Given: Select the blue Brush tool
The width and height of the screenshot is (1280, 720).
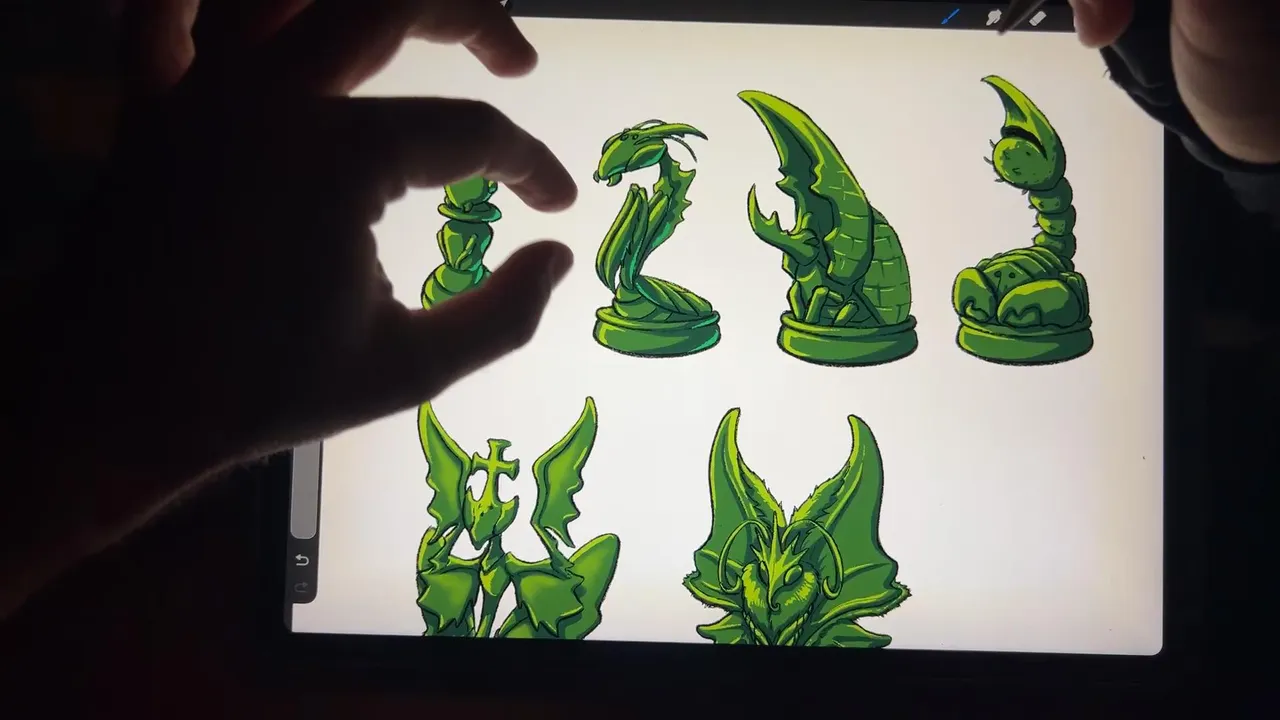Looking at the screenshot, I should [950, 15].
